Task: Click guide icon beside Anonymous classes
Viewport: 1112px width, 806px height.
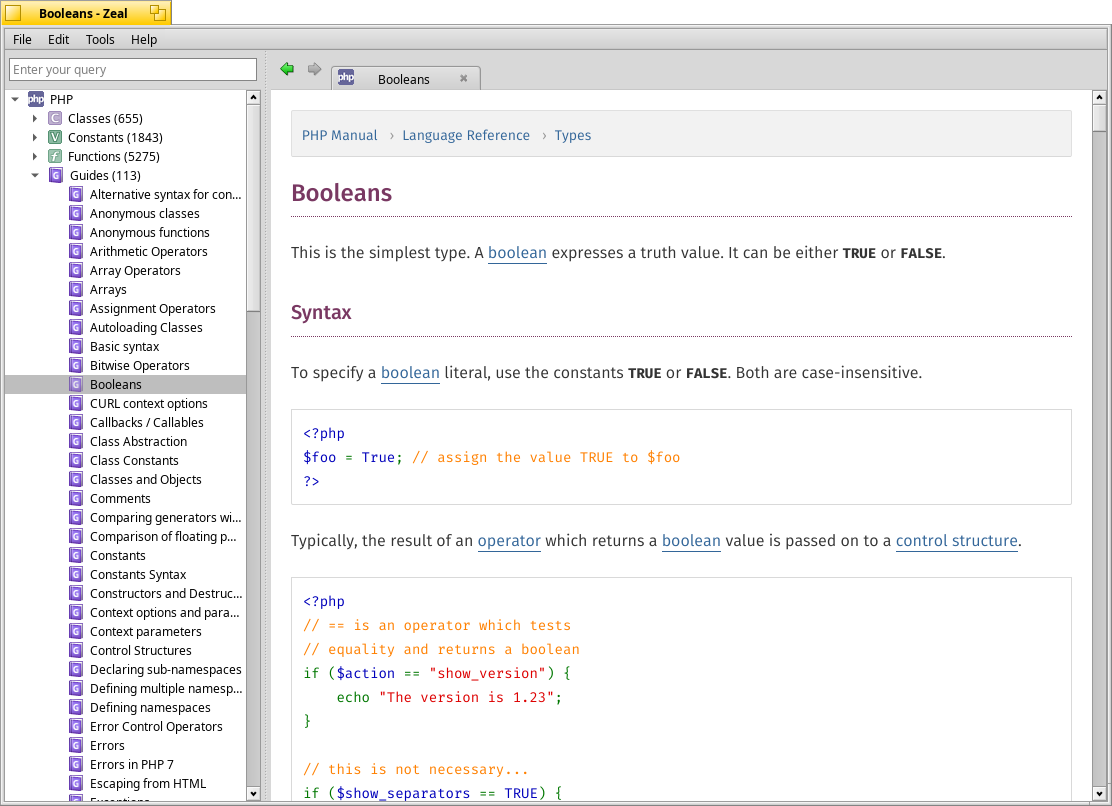Action: 76,213
